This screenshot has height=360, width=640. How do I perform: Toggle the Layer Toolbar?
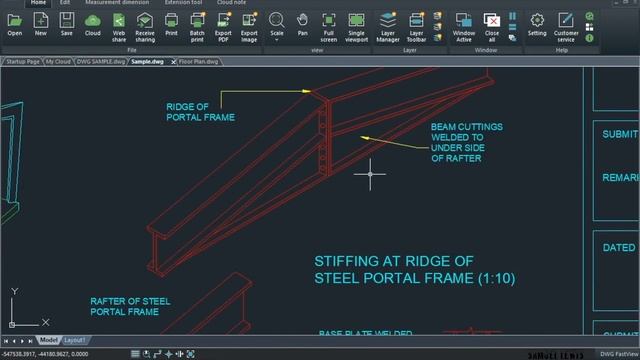coord(416,27)
